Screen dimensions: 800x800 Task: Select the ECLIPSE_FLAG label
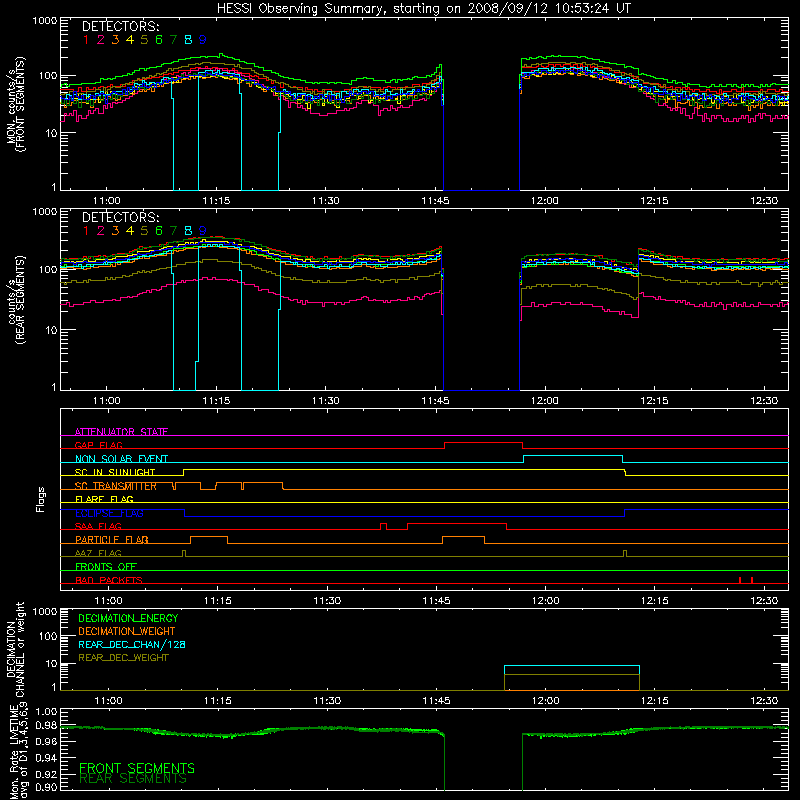point(109,513)
